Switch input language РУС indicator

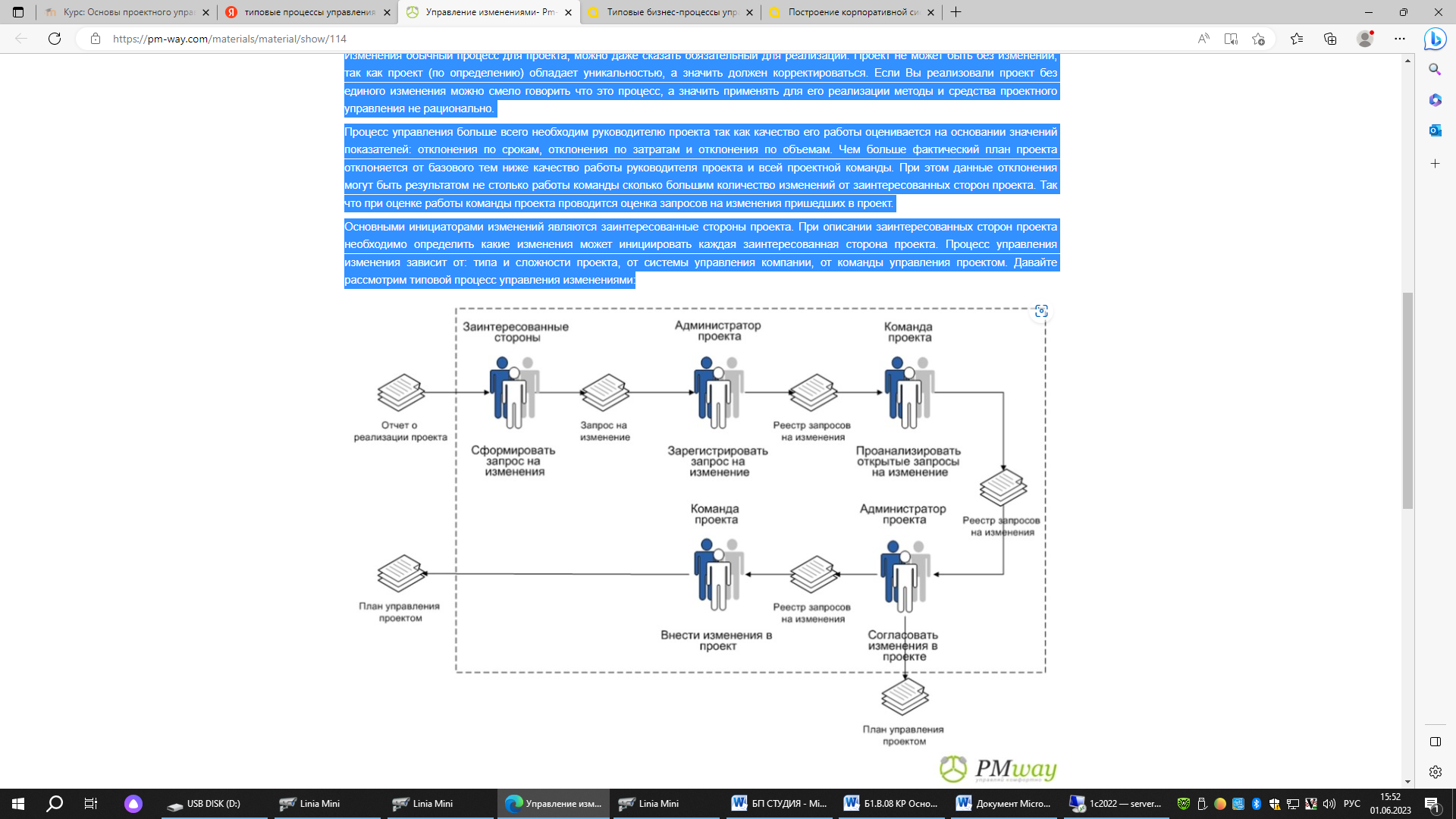[1352, 804]
